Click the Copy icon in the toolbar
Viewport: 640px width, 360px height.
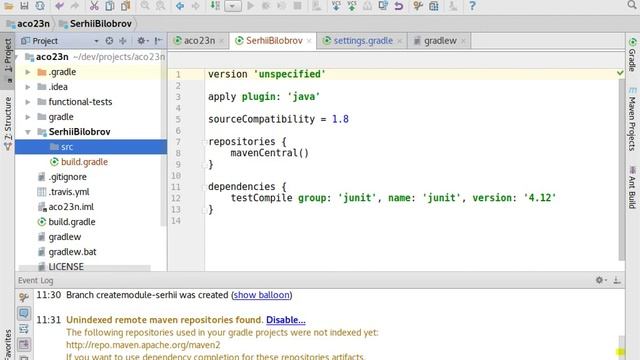pos(110,6)
